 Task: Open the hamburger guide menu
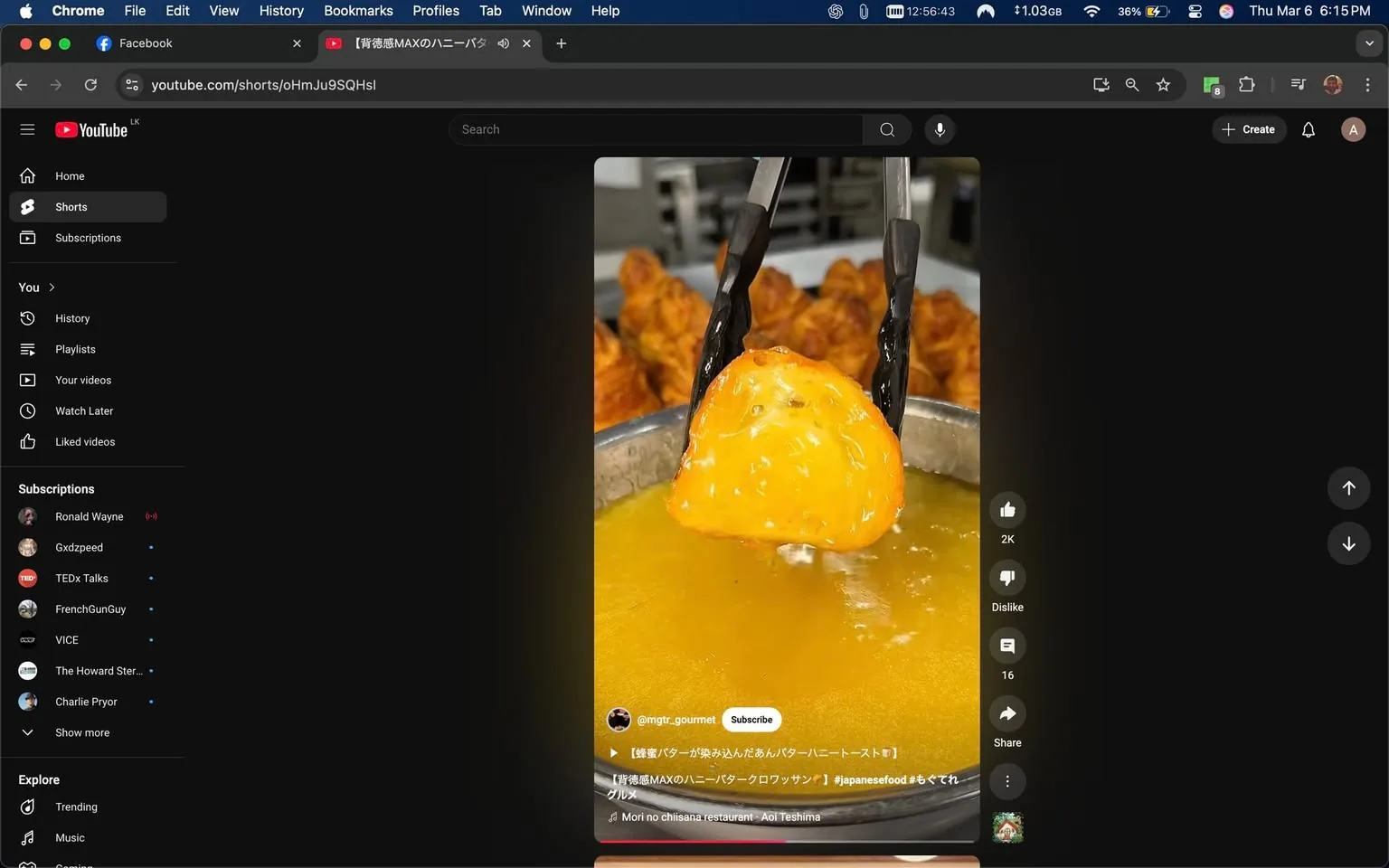click(27, 129)
